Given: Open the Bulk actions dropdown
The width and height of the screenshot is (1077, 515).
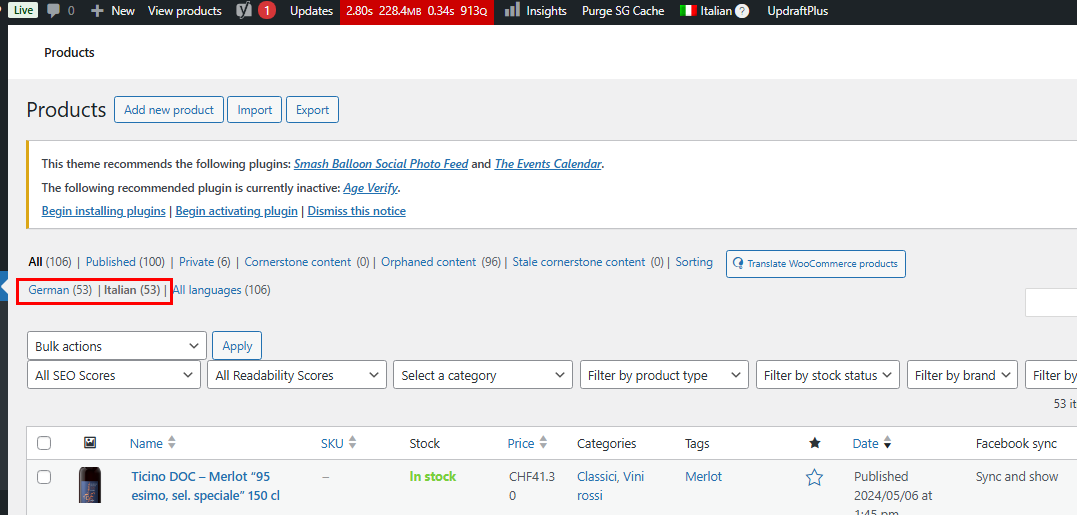Looking at the screenshot, I should click(117, 346).
